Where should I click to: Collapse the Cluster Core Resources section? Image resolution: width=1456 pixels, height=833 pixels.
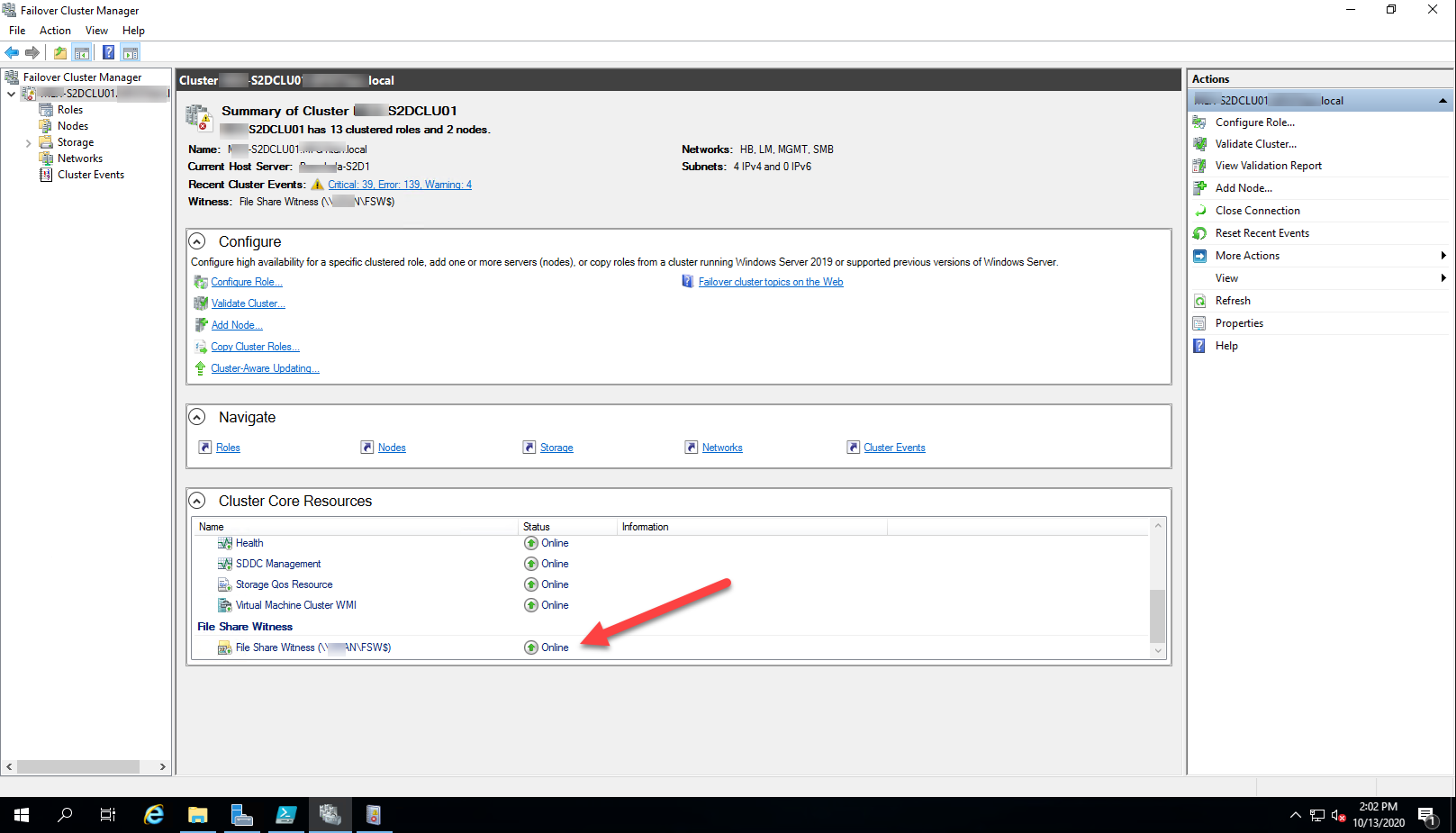point(196,501)
